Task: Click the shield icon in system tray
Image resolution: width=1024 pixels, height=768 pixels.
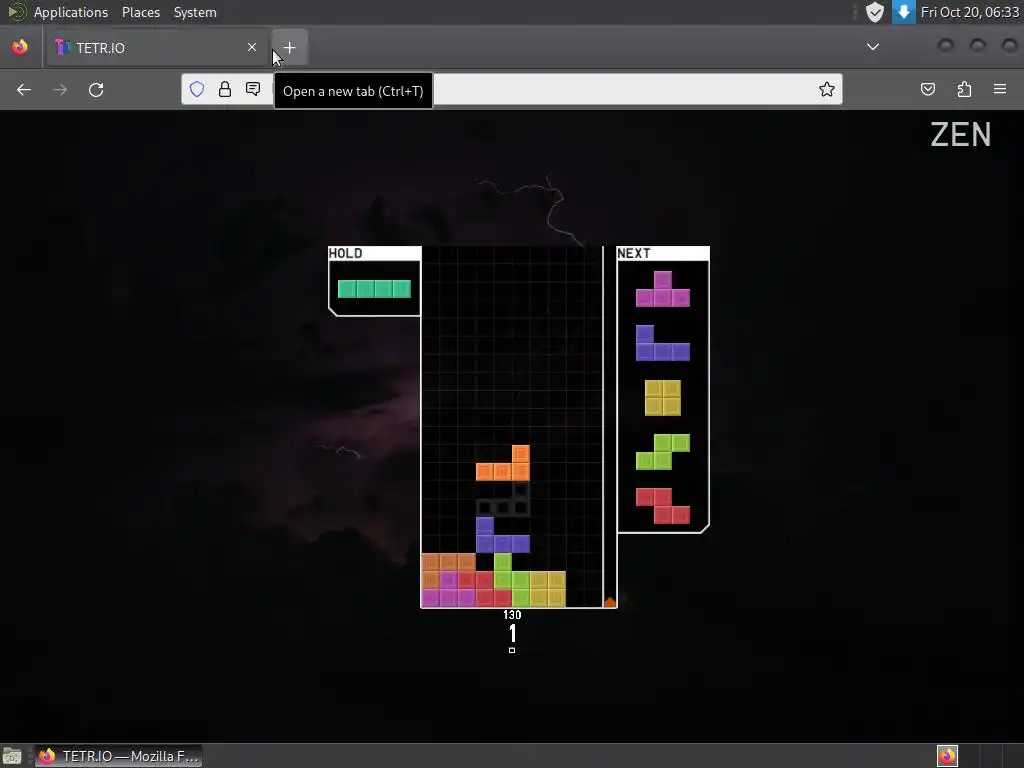Action: coord(874,12)
